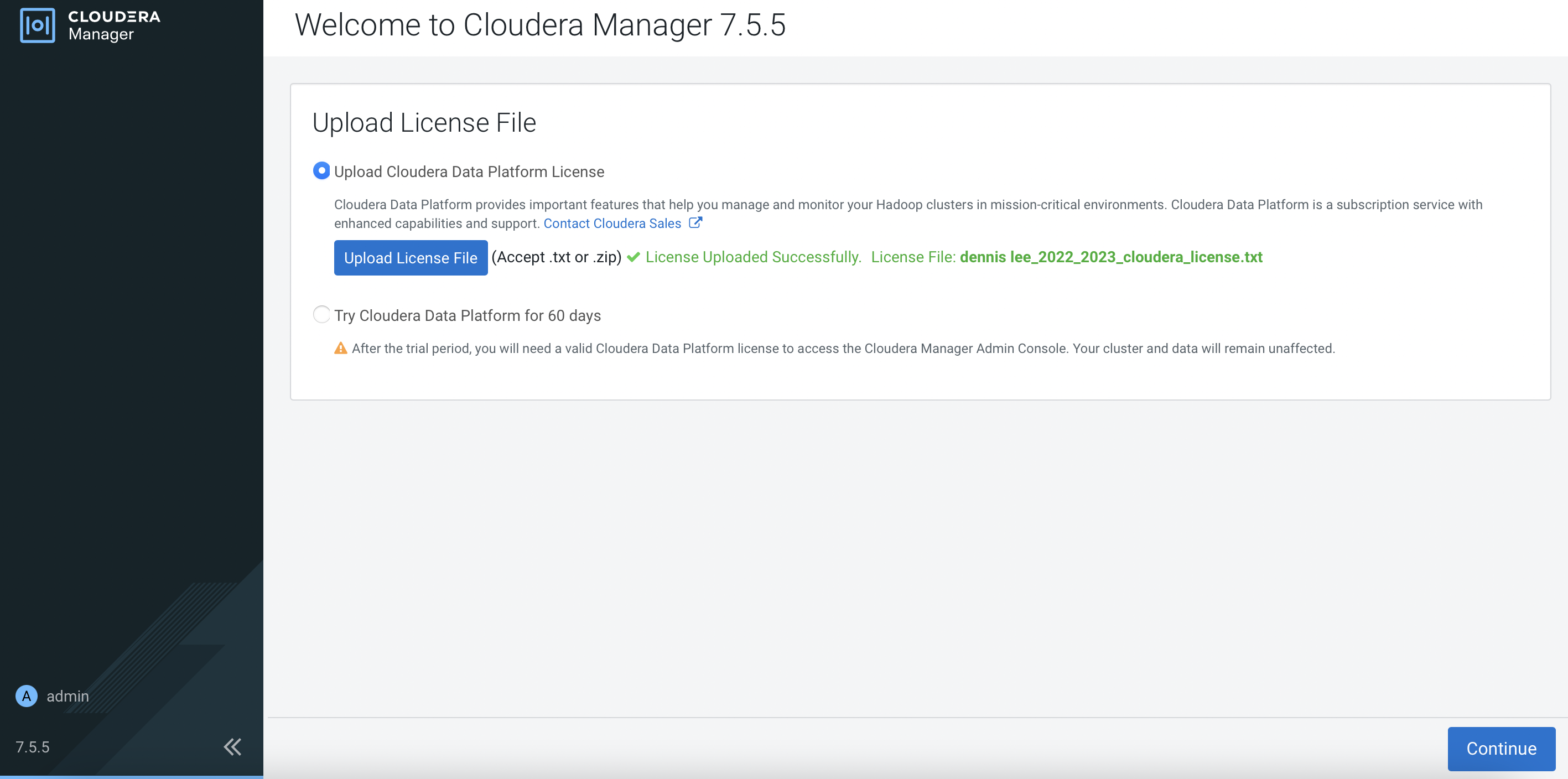Screen dimensions: 1568x779
Task: Click the 'Try Cloudera Data Platform for 60 days' label
Action: tap(467, 316)
